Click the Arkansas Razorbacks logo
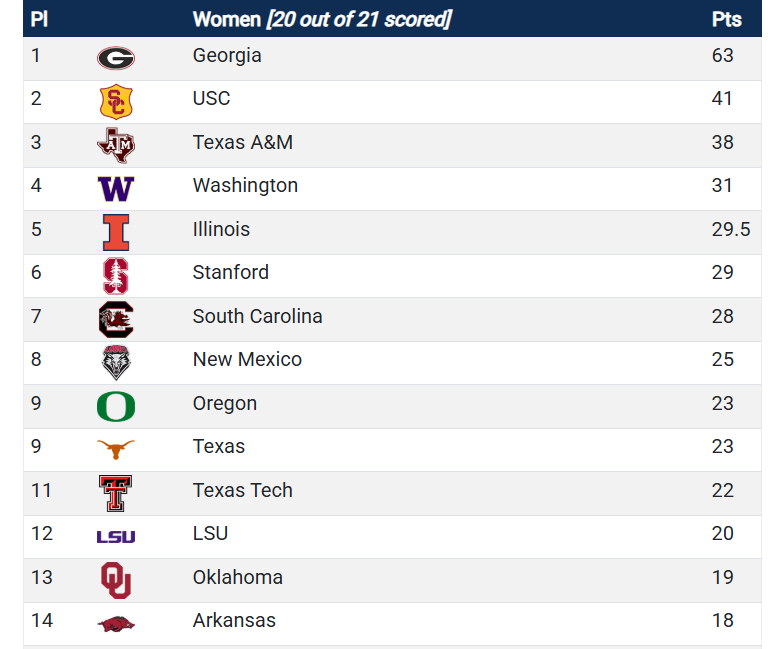This screenshot has width=768, height=649. (x=116, y=624)
